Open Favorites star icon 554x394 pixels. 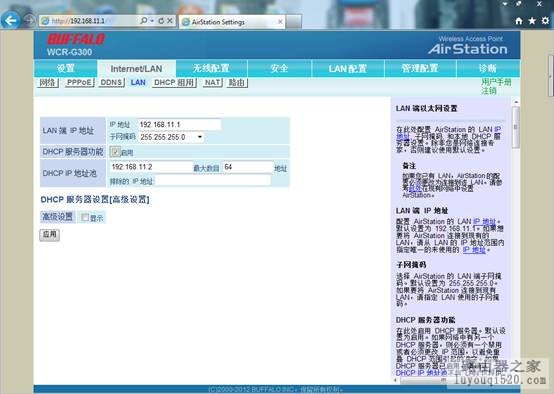point(532,21)
